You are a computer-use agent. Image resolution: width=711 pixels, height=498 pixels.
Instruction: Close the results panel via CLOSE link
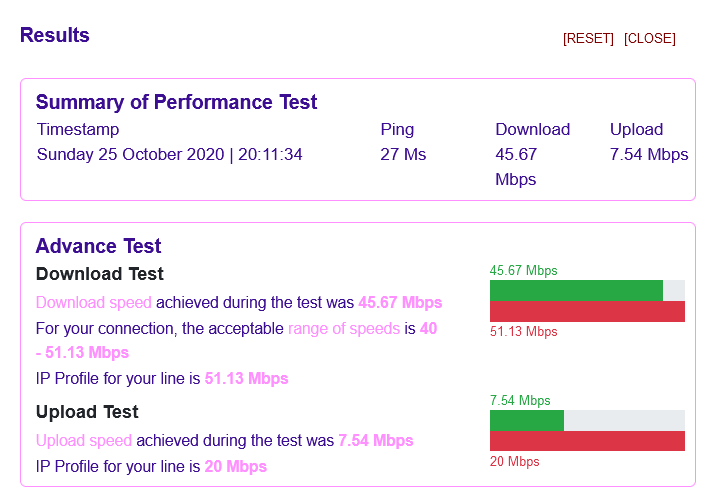pos(650,39)
